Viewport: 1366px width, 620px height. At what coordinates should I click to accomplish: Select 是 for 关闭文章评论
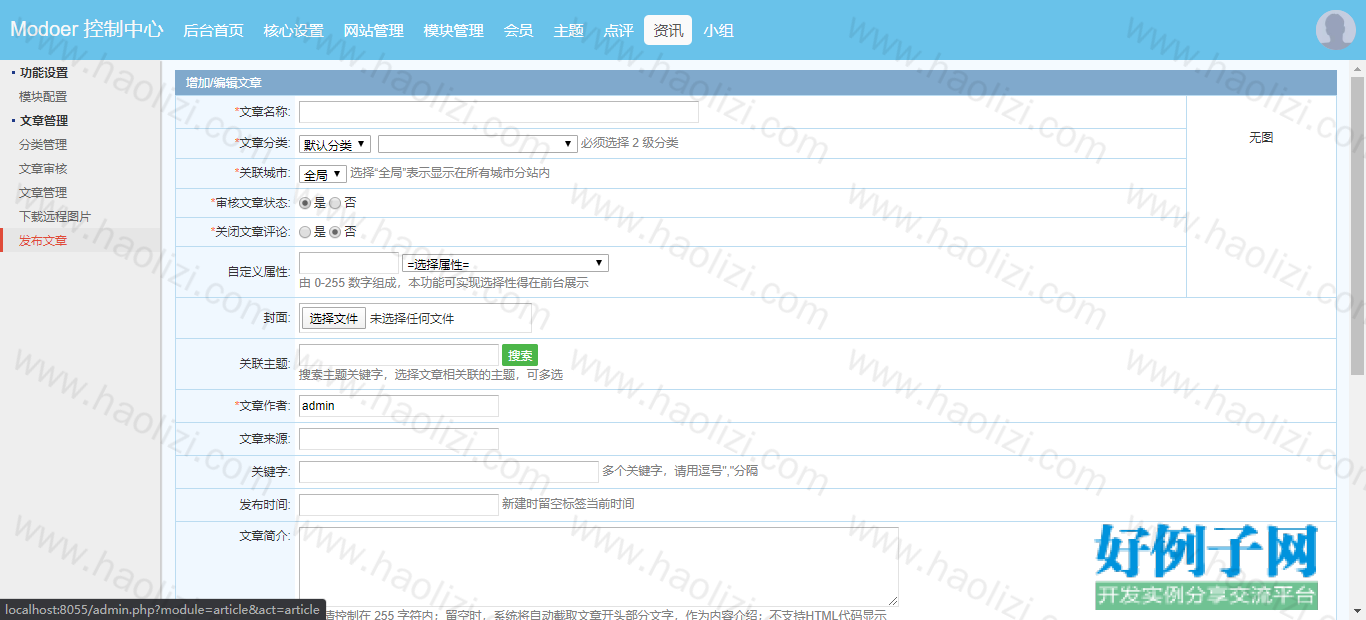(x=305, y=232)
